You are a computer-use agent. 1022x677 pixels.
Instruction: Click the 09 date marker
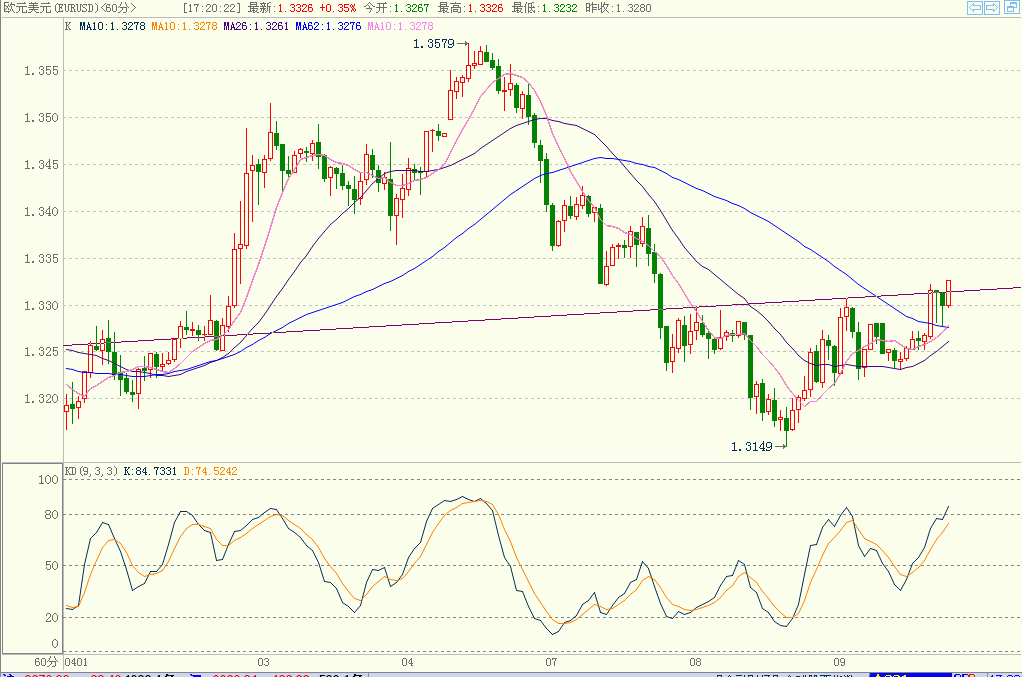point(840,662)
